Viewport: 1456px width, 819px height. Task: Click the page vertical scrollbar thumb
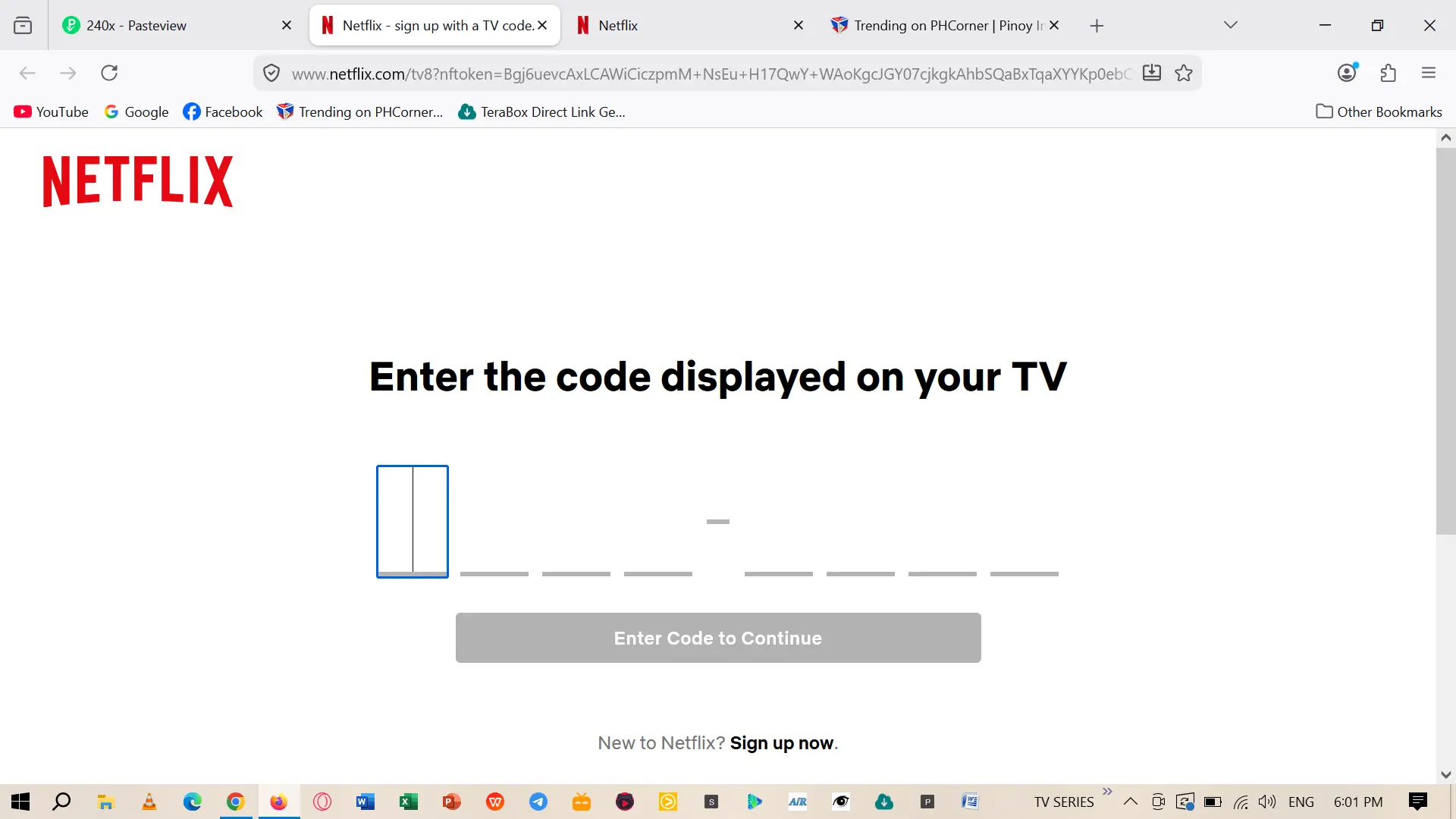(1445, 341)
